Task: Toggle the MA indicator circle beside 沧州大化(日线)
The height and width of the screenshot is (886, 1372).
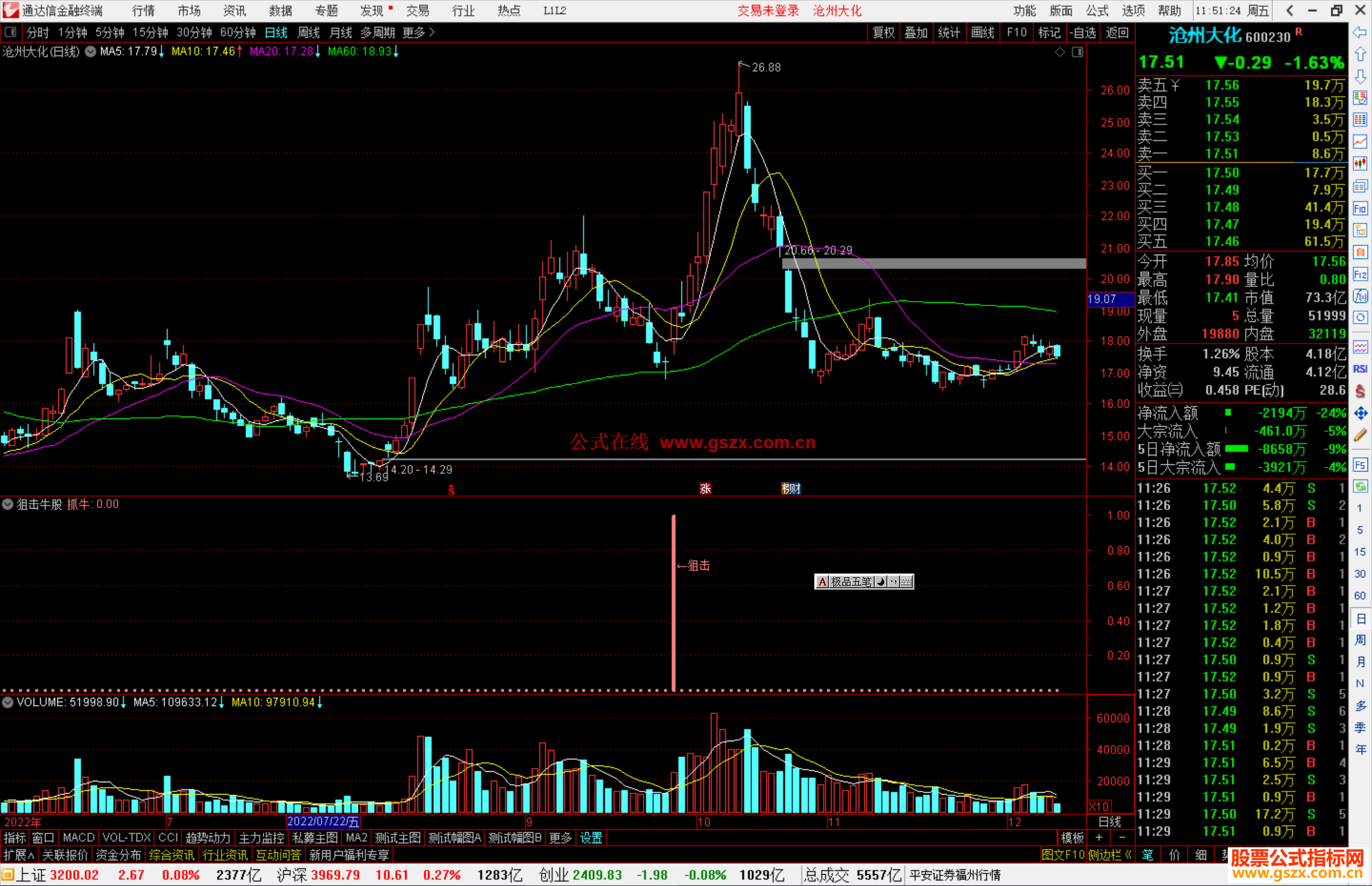Action: 91,51
